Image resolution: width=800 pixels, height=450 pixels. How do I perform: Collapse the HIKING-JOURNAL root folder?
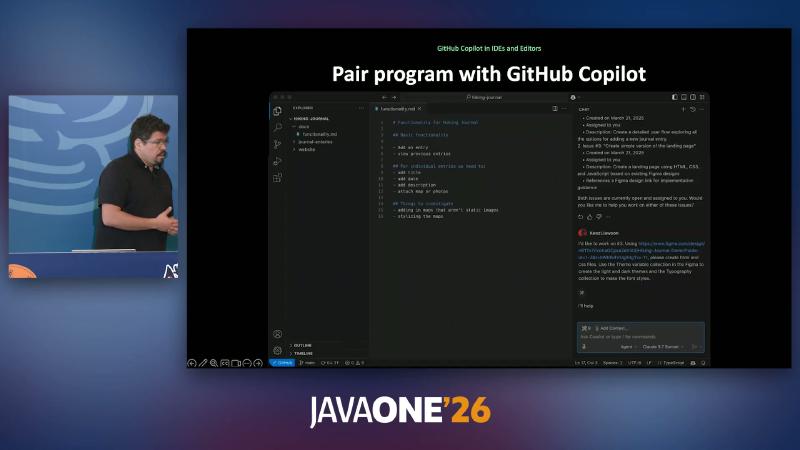(311, 119)
